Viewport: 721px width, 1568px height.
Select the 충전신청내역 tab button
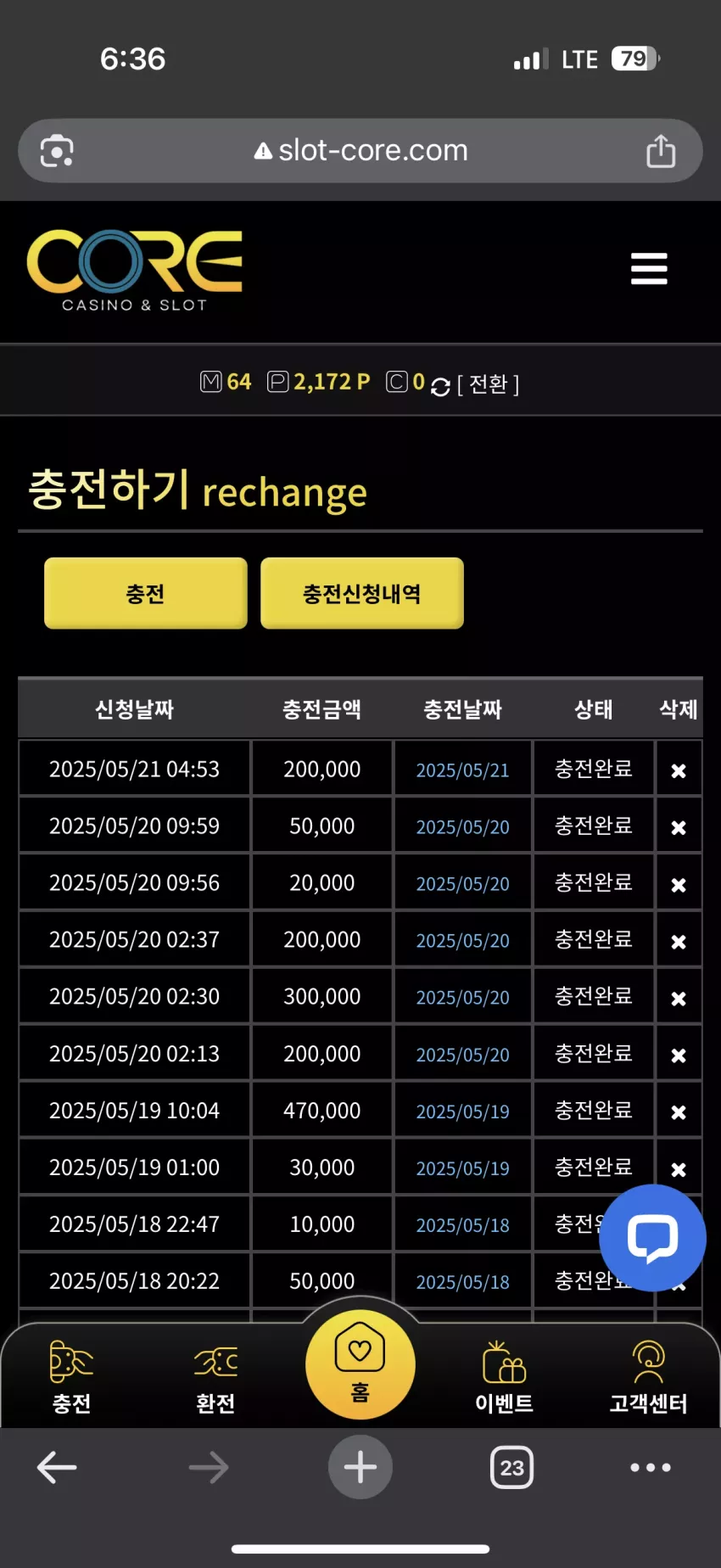(362, 593)
